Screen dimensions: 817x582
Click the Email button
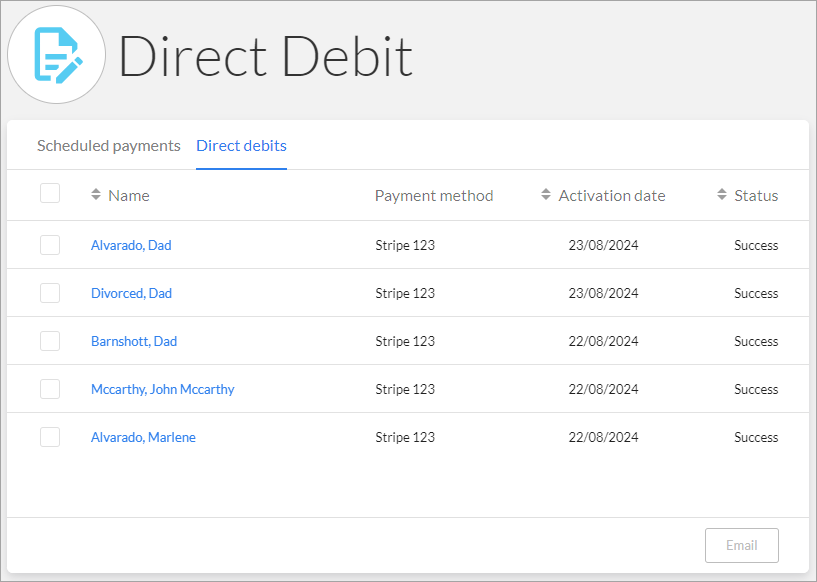tap(742, 546)
